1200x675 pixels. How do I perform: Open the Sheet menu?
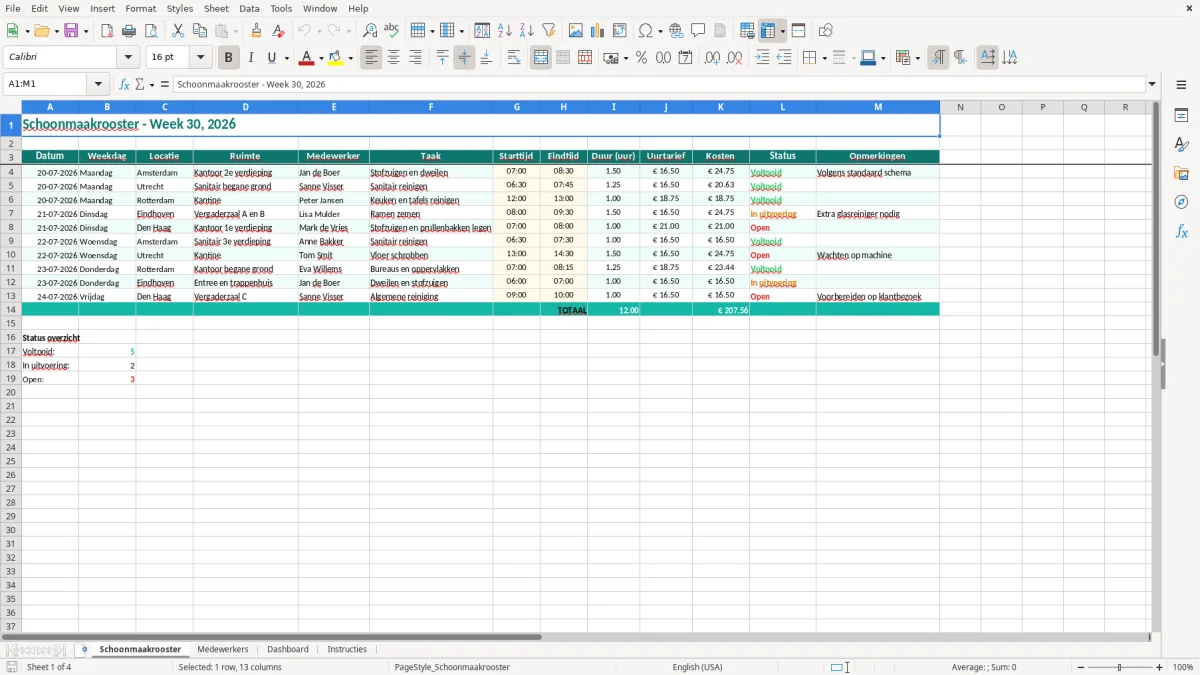tap(216, 8)
